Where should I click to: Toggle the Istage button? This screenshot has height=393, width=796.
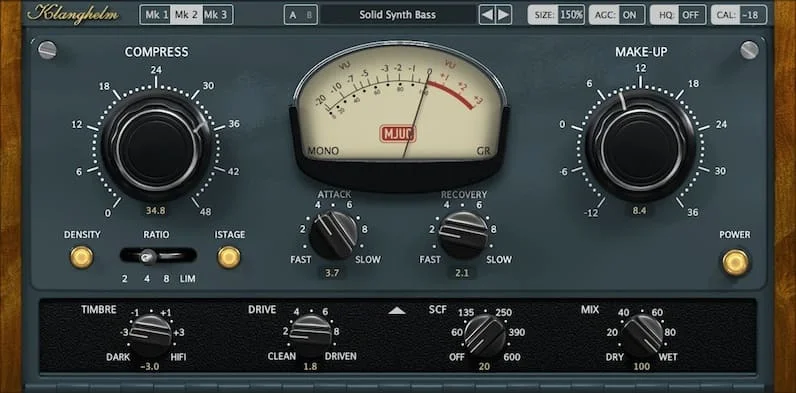click(229, 257)
